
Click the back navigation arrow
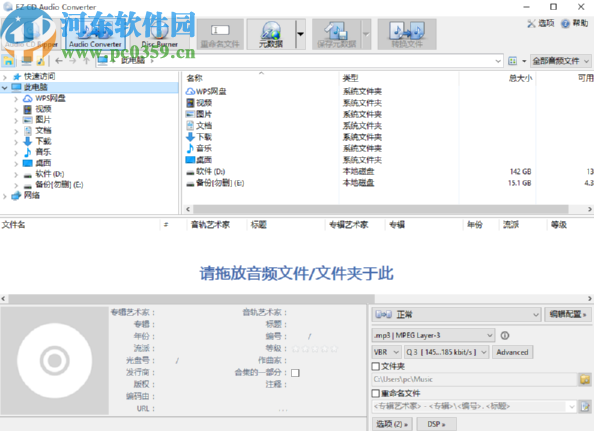[x=59, y=61]
